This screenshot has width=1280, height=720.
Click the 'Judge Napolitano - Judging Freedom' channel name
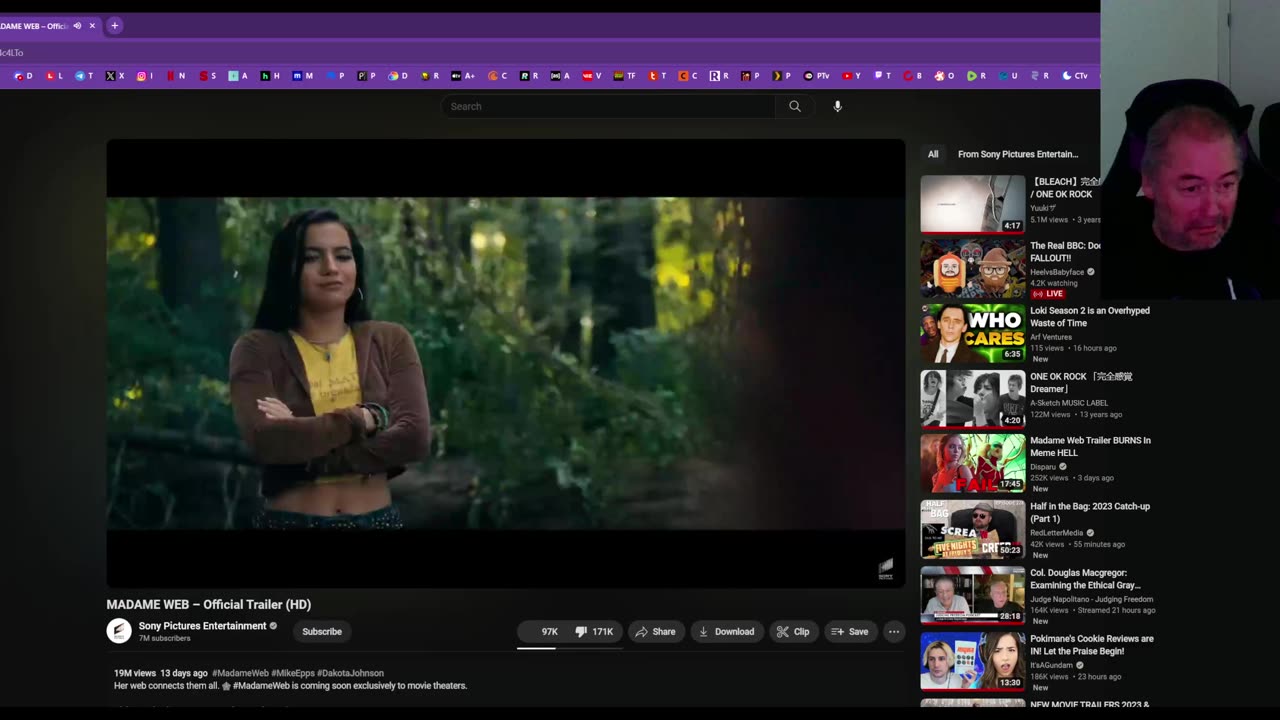click(x=1091, y=599)
